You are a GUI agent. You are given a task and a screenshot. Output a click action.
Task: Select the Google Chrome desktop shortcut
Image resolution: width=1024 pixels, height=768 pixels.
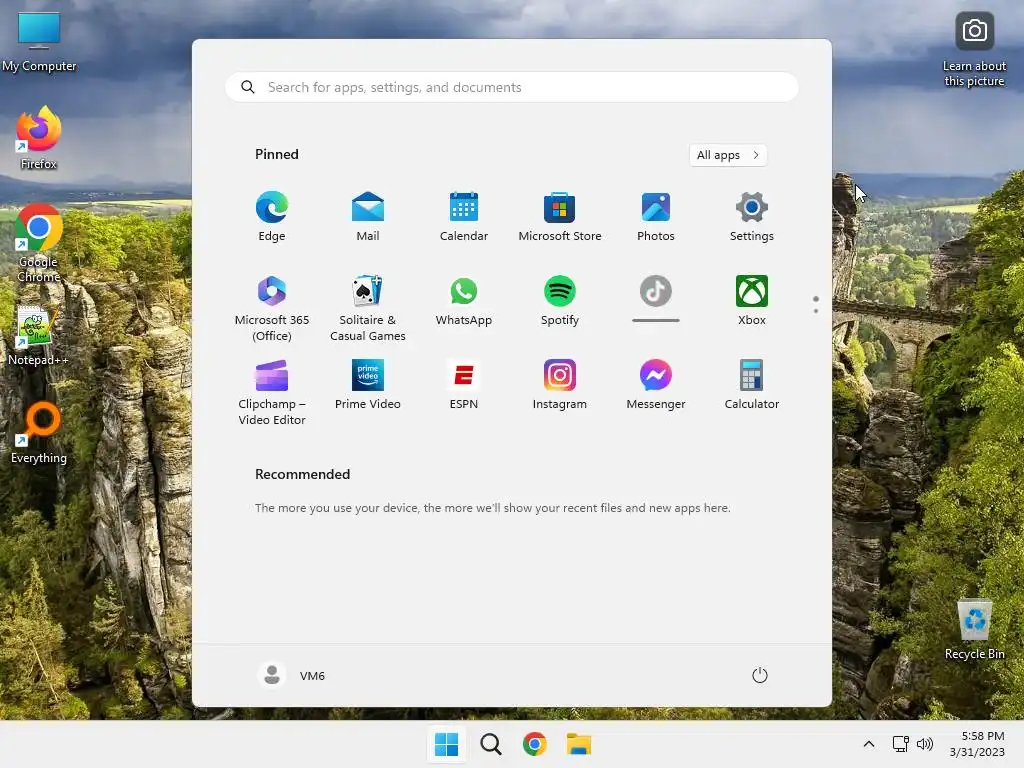coord(39,243)
